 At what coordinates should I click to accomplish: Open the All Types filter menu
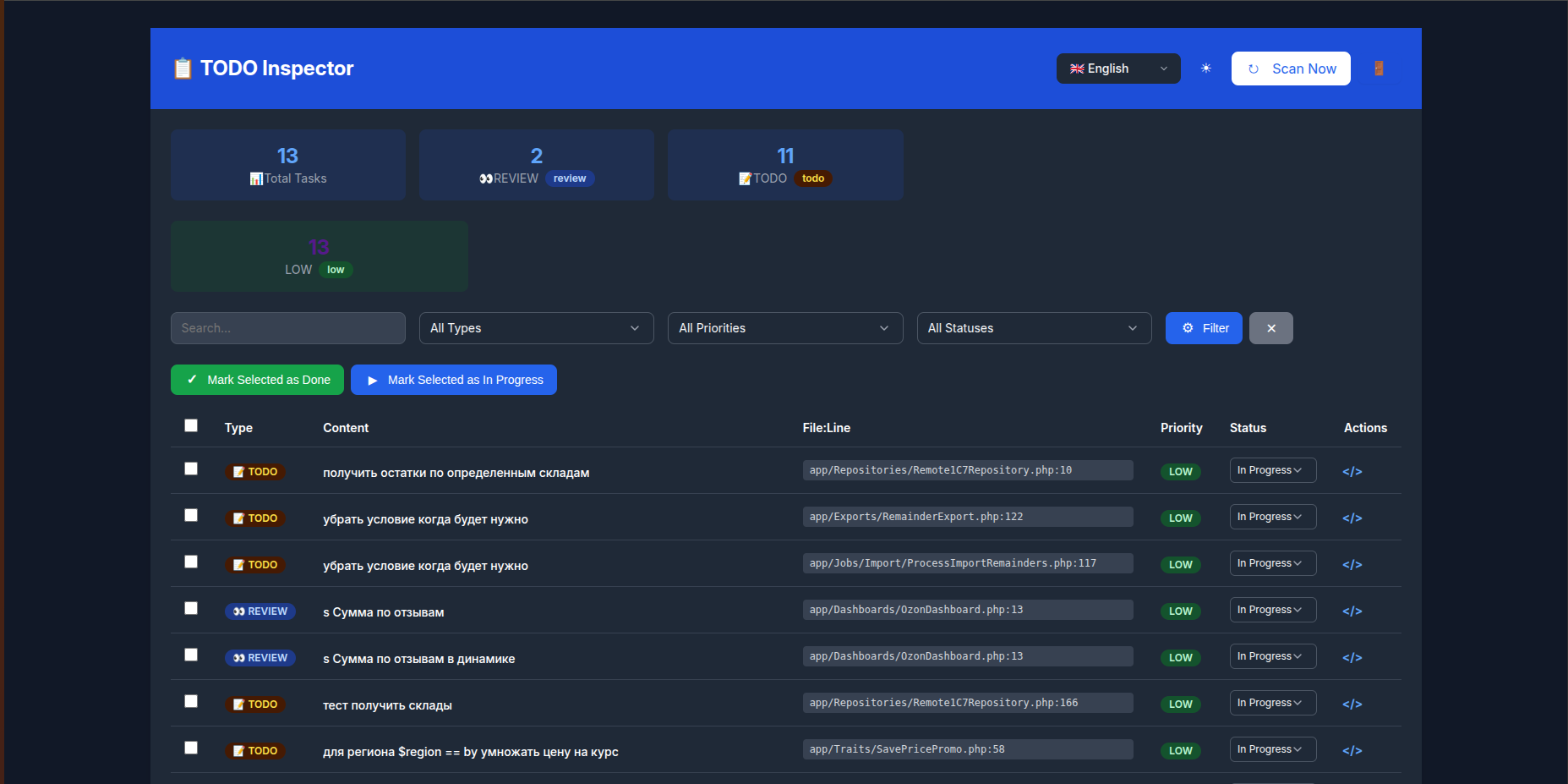(536, 328)
